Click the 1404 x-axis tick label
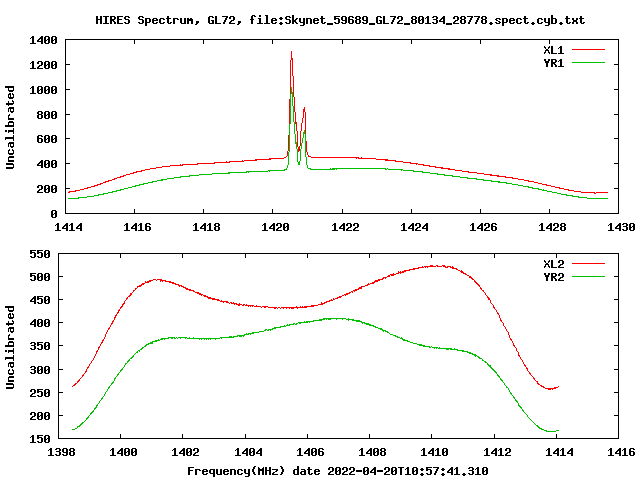640x480 pixels. tap(248, 452)
